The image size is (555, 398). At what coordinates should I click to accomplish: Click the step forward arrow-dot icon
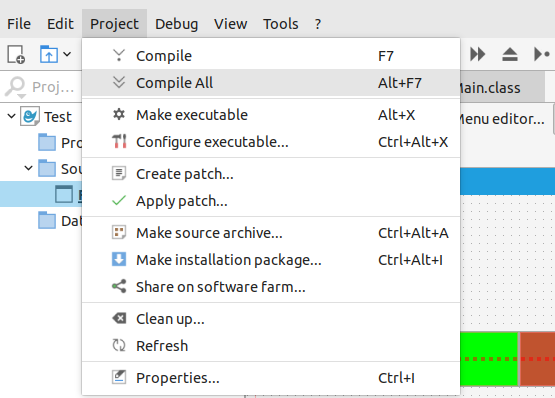(542, 54)
